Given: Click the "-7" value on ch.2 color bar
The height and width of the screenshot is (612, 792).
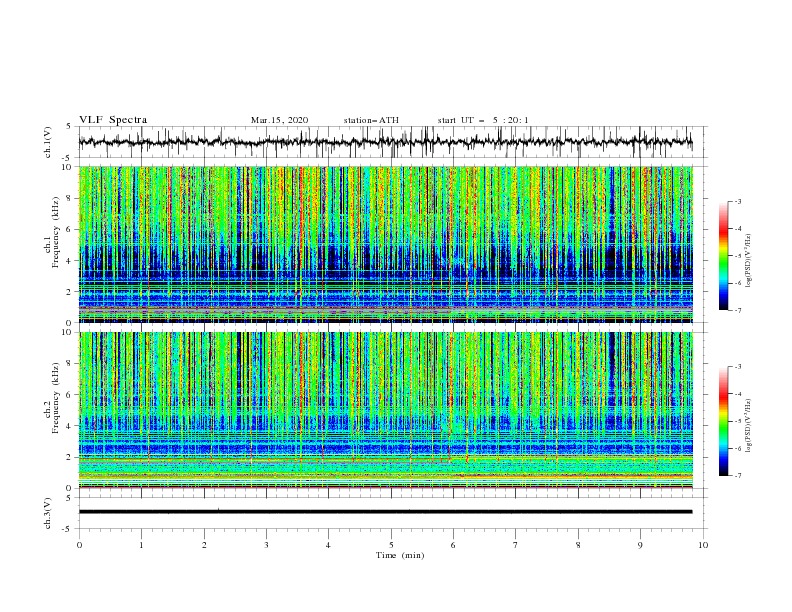Looking at the screenshot, I should 737,476.
